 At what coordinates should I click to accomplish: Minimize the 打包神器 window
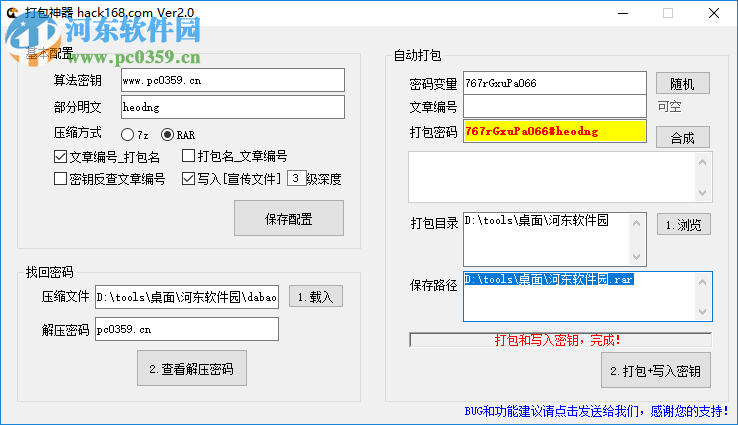pos(623,13)
